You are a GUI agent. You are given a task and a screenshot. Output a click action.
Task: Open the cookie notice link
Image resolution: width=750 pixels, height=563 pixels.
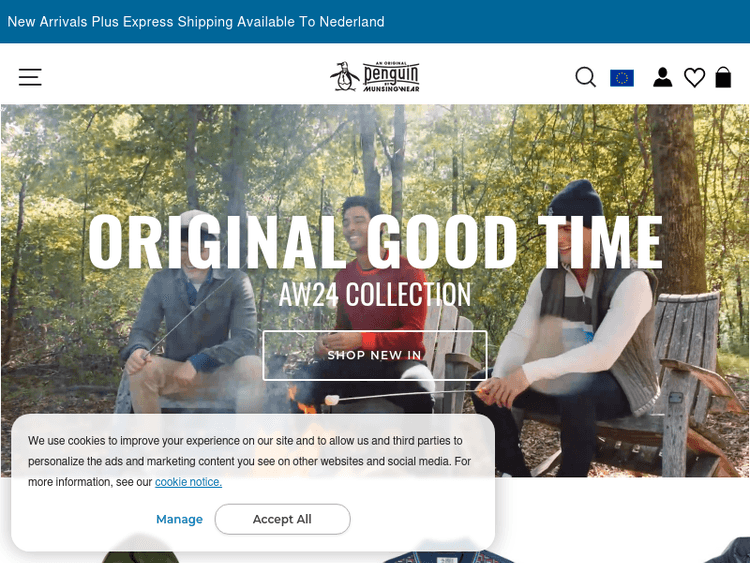(x=188, y=482)
